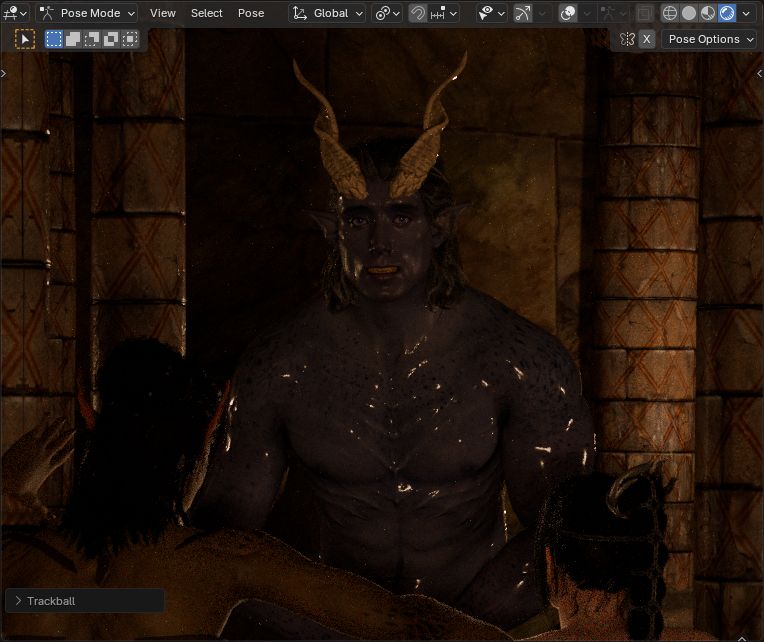Open selectability and visibility dropdown

point(491,13)
